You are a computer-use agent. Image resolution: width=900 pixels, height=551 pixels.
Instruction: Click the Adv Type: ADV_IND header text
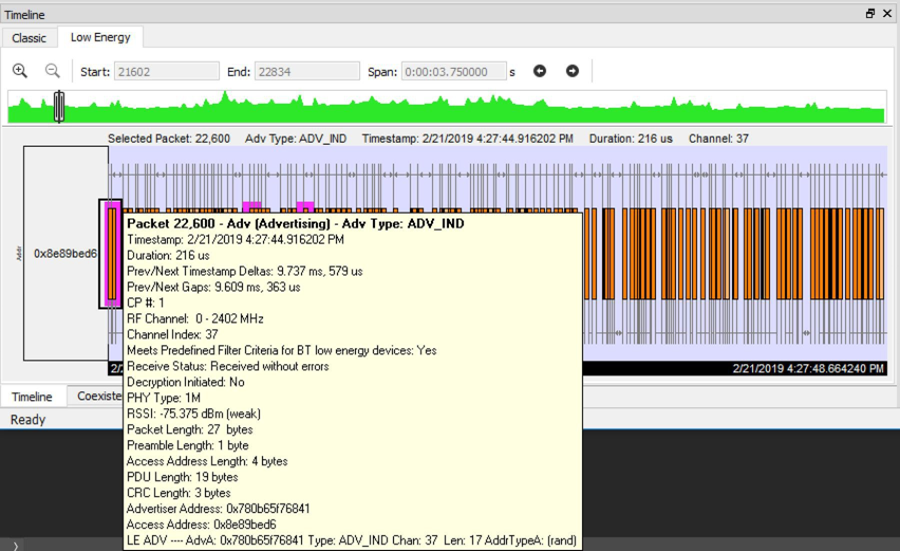(x=296, y=138)
